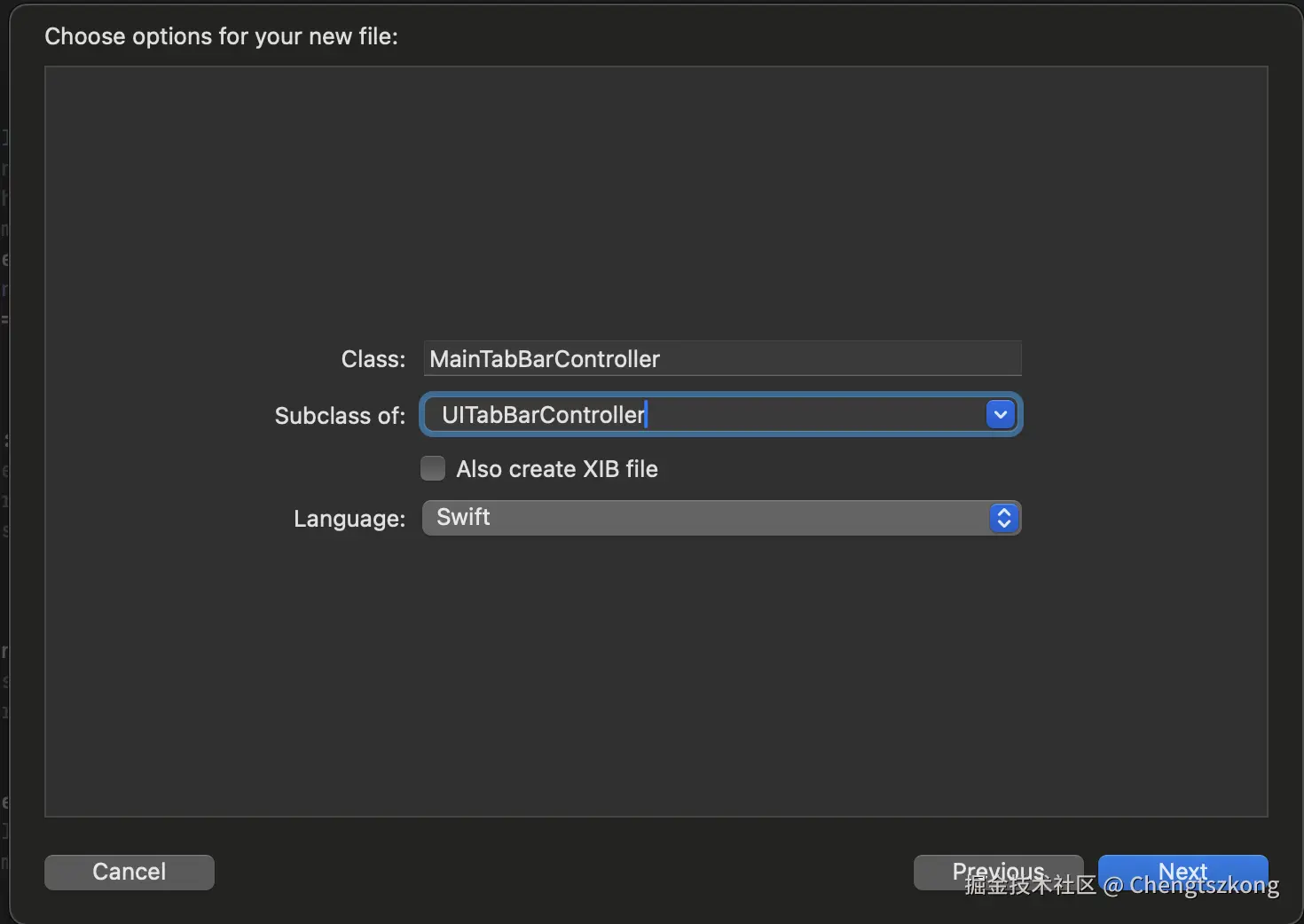
Task: Cancel the new file dialog
Action: 130,872
